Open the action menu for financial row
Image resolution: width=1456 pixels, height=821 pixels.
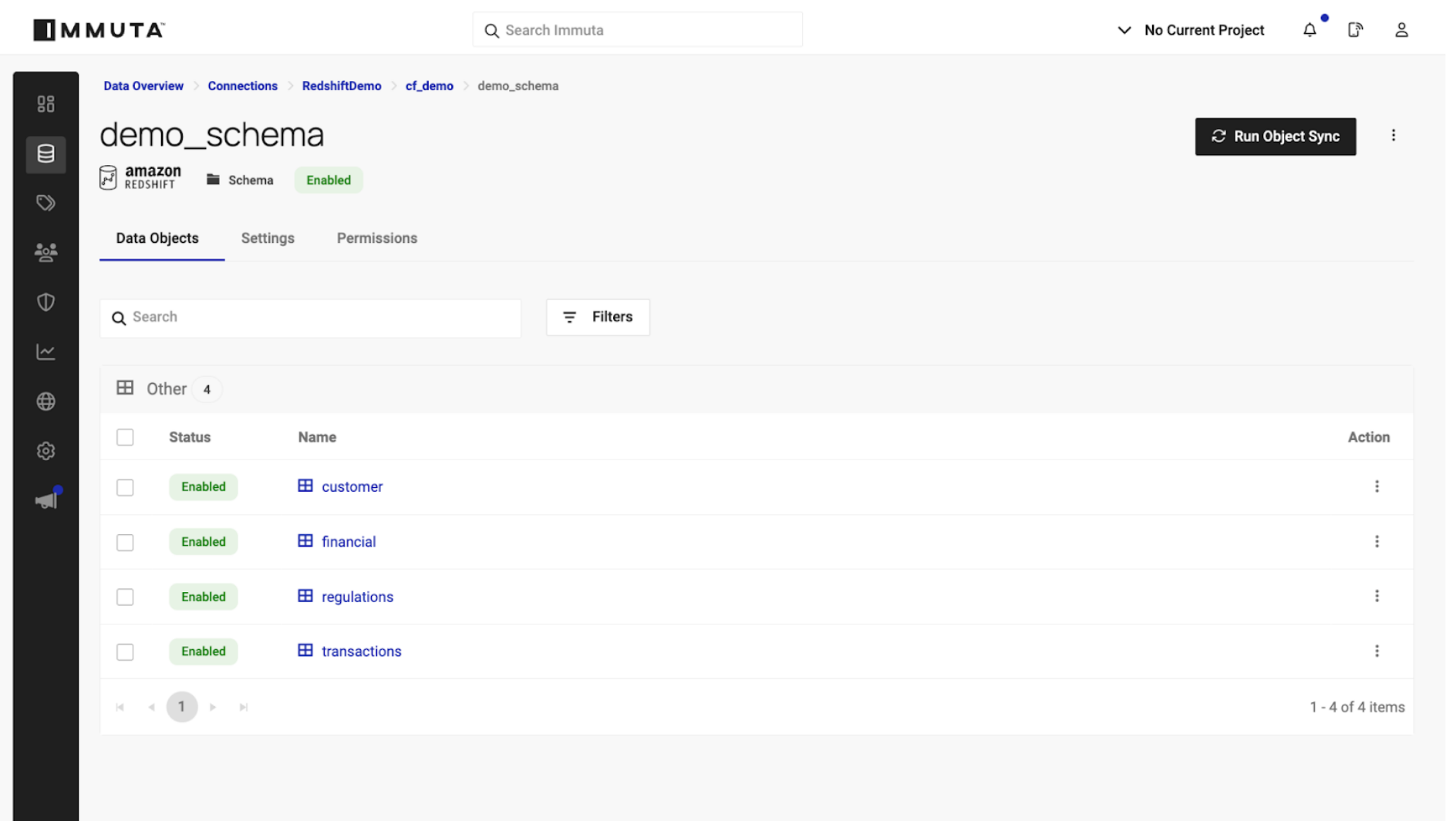tap(1377, 542)
